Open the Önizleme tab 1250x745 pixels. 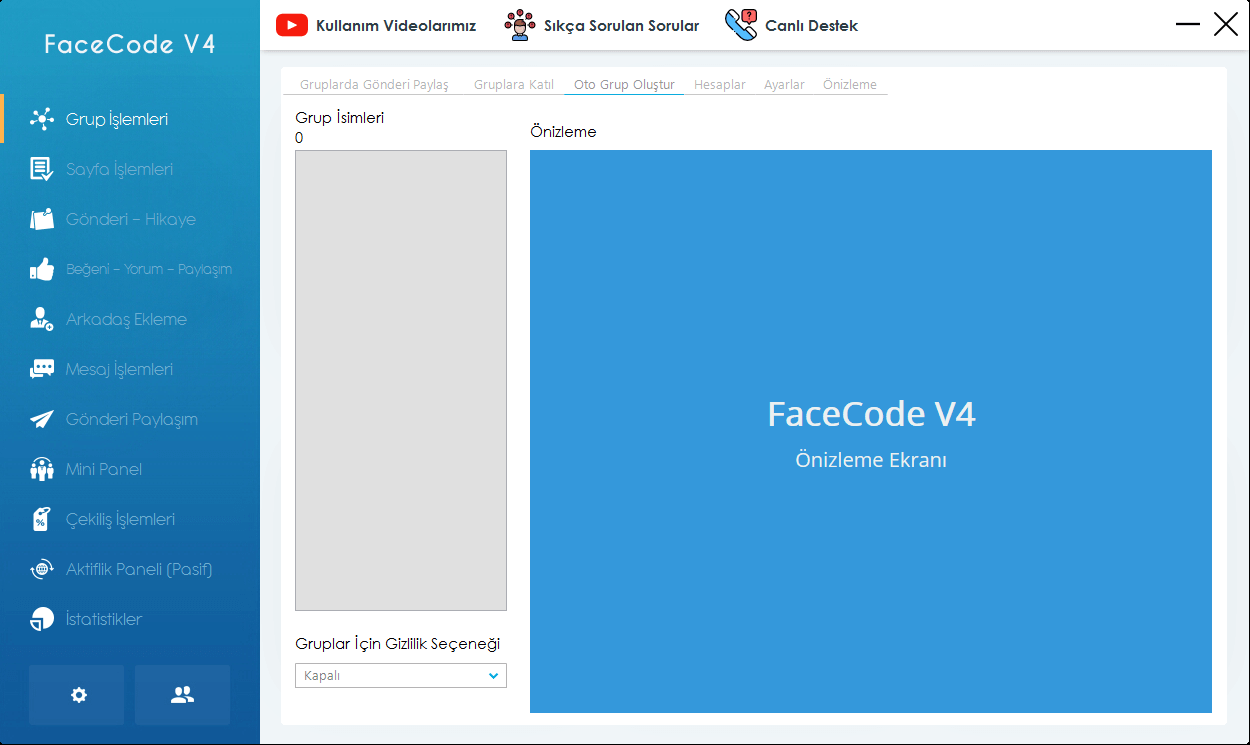850,85
